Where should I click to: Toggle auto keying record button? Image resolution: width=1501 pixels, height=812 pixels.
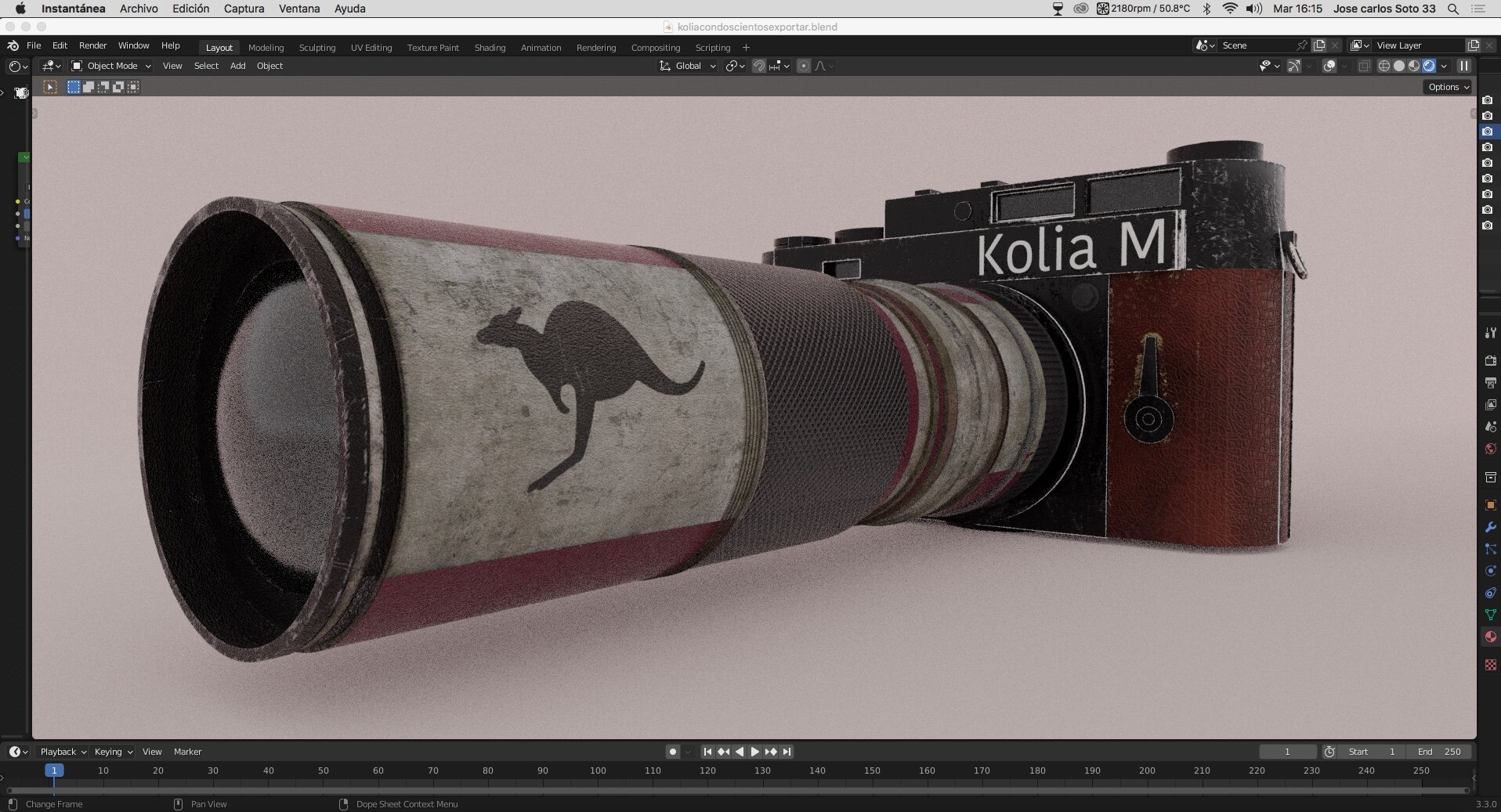coord(672,752)
